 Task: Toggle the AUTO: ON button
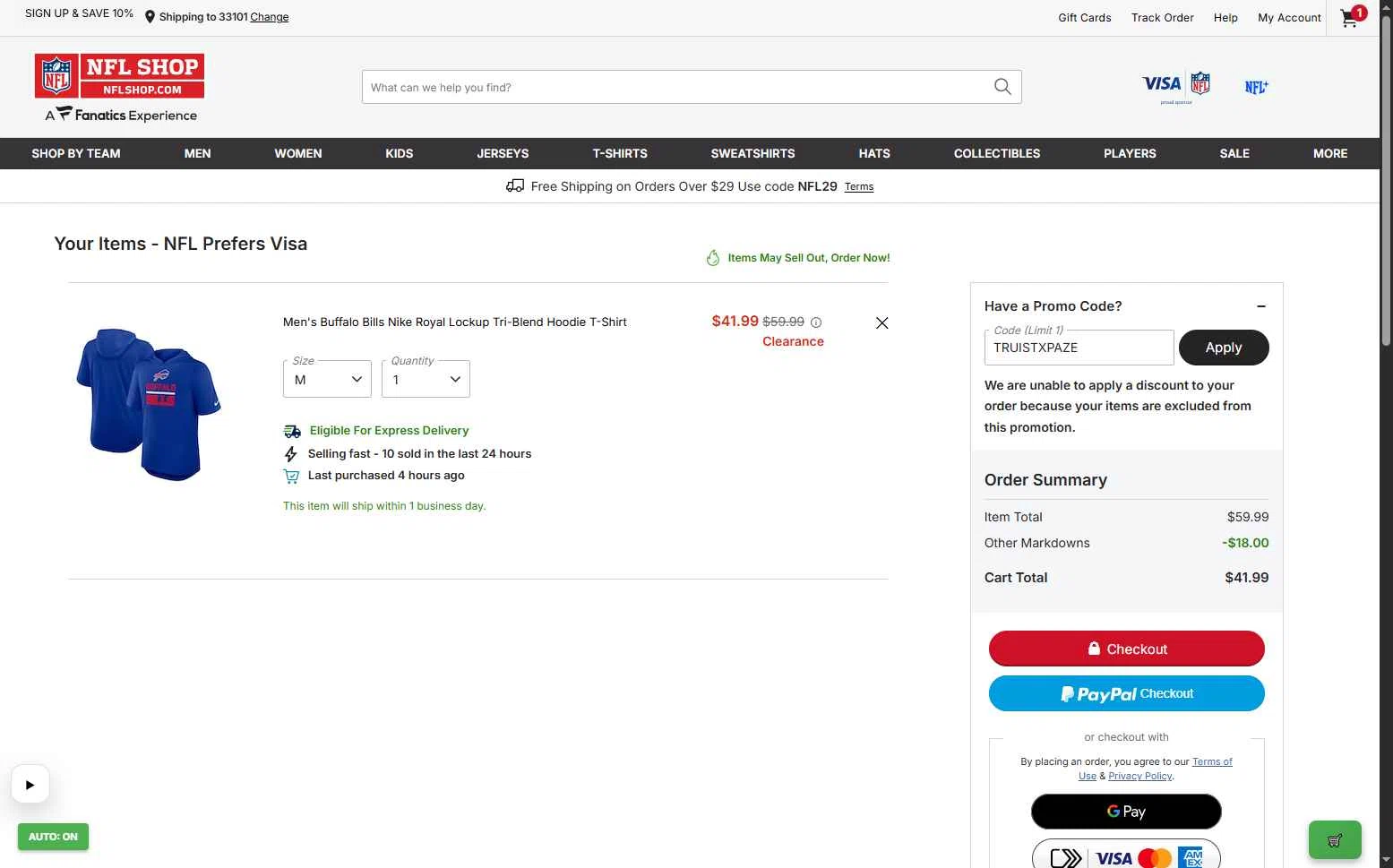(53, 837)
